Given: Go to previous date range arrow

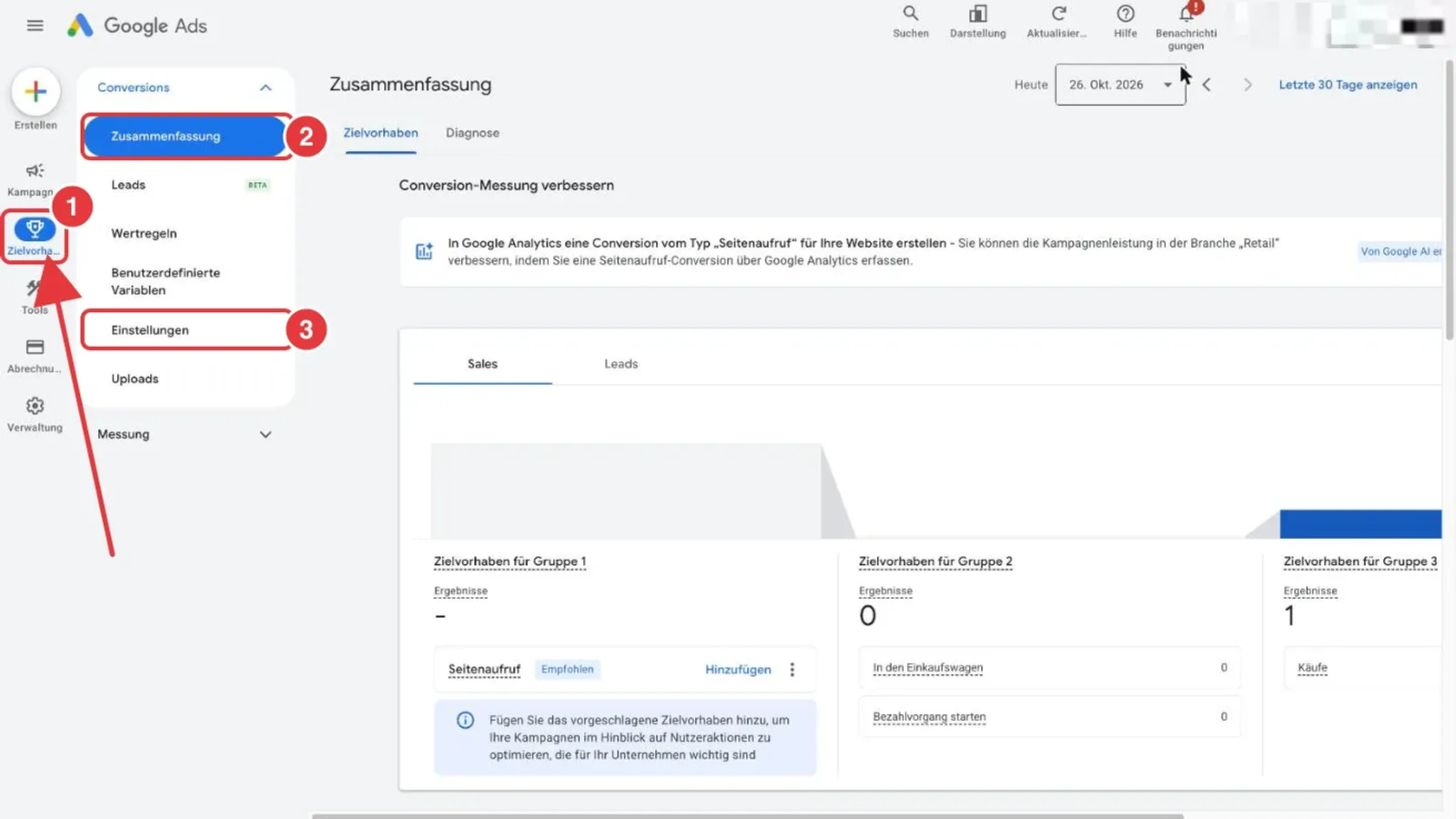Looking at the screenshot, I should pos(1207,85).
